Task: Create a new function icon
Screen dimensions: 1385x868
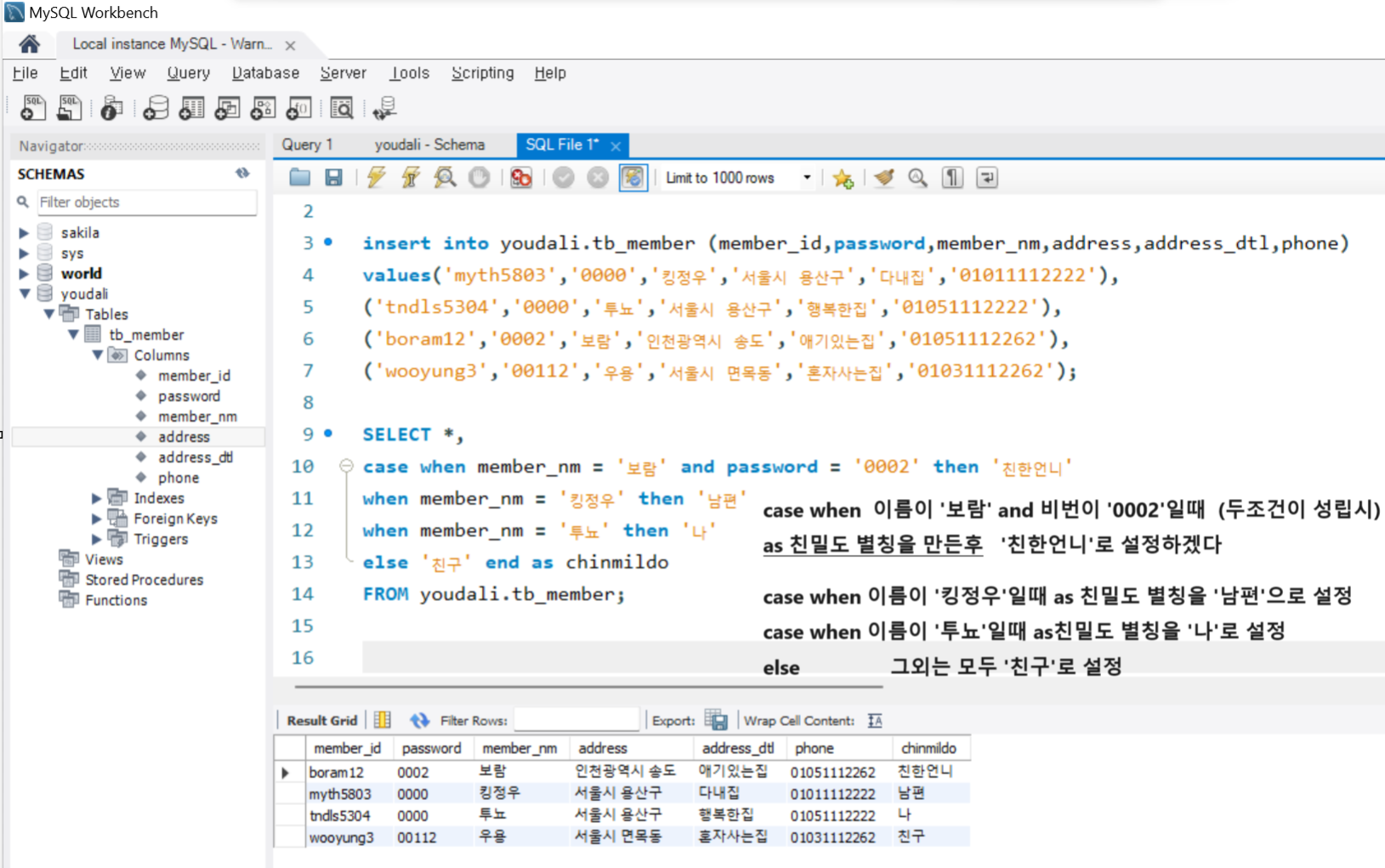Action: [x=298, y=108]
